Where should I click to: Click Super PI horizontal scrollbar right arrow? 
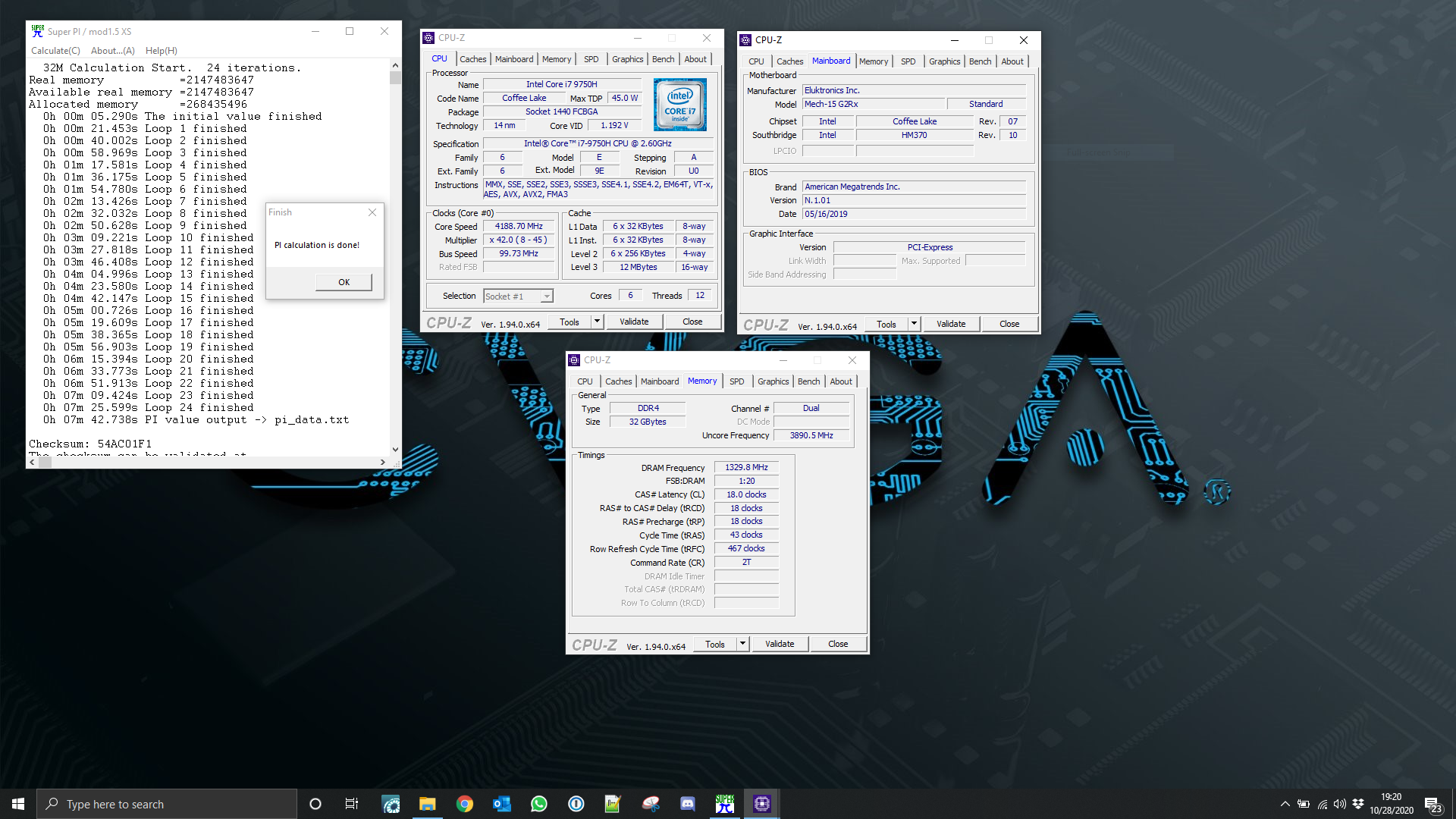(382, 462)
